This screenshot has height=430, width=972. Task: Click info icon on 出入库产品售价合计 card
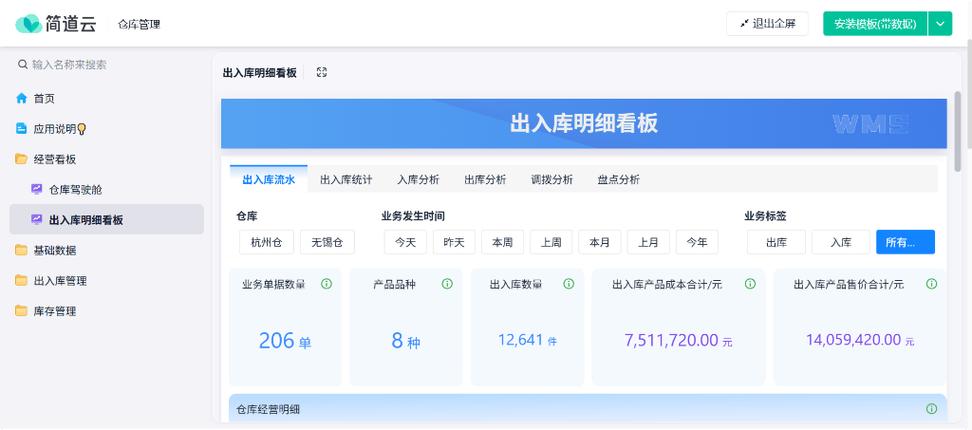pos(931,284)
